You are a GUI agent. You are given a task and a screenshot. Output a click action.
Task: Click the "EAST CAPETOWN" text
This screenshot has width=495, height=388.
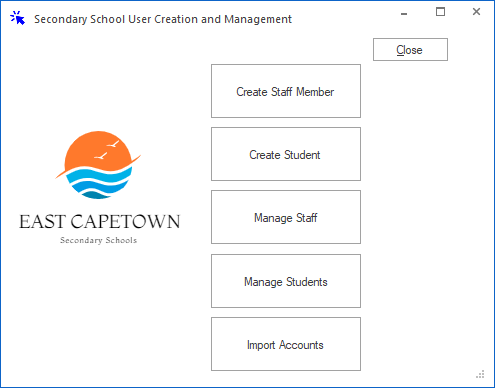[x=100, y=222]
